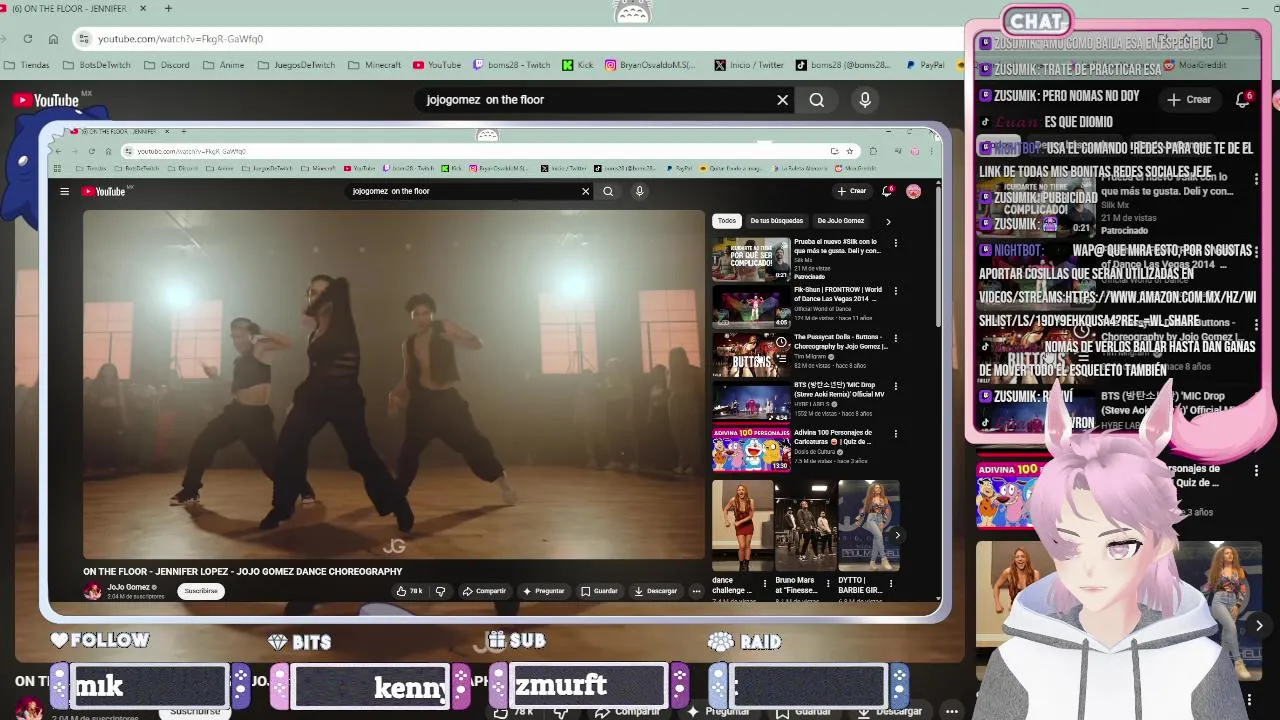Open the Discord bookmark folder in the outer browser

point(166,65)
